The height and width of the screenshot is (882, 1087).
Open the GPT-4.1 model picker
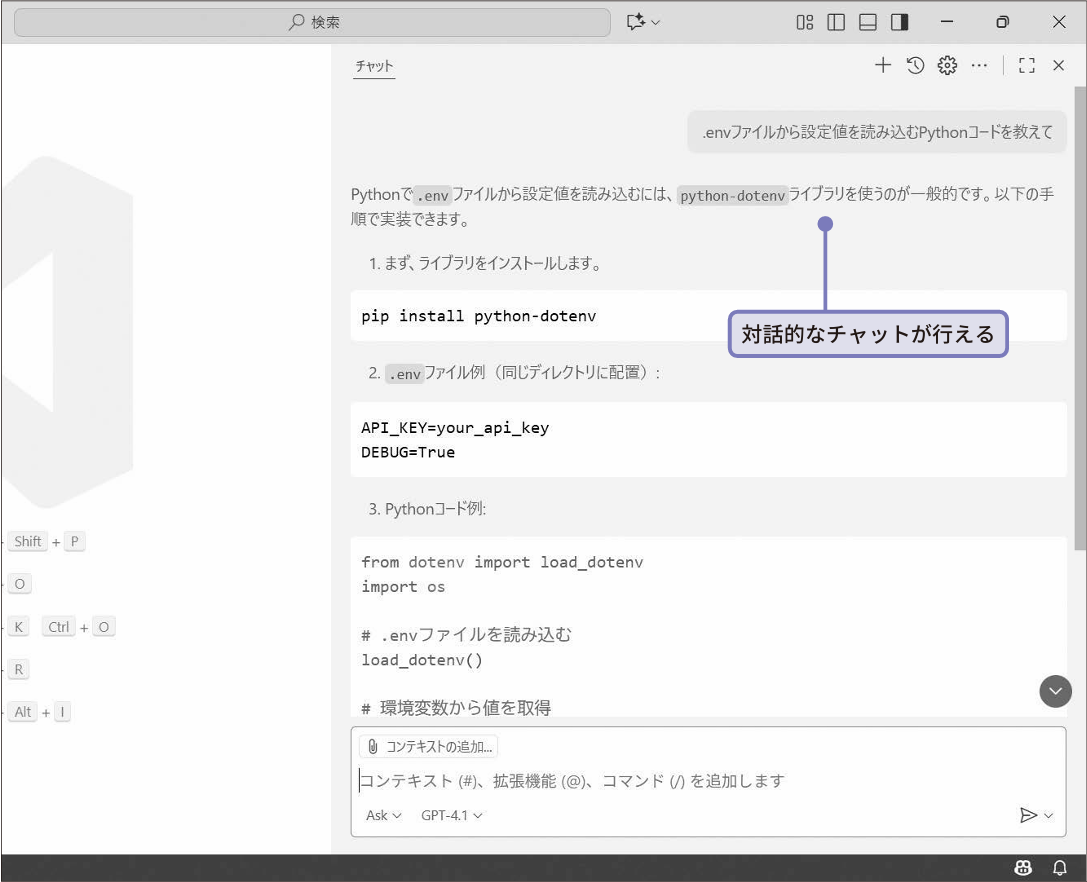click(x=451, y=815)
